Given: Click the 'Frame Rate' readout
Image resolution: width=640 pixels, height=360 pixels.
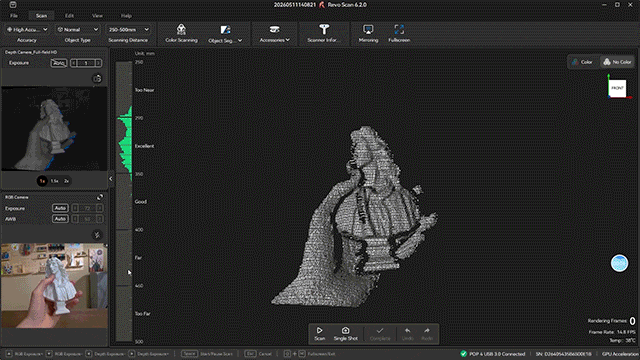Looking at the screenshot, I should 612,332.
